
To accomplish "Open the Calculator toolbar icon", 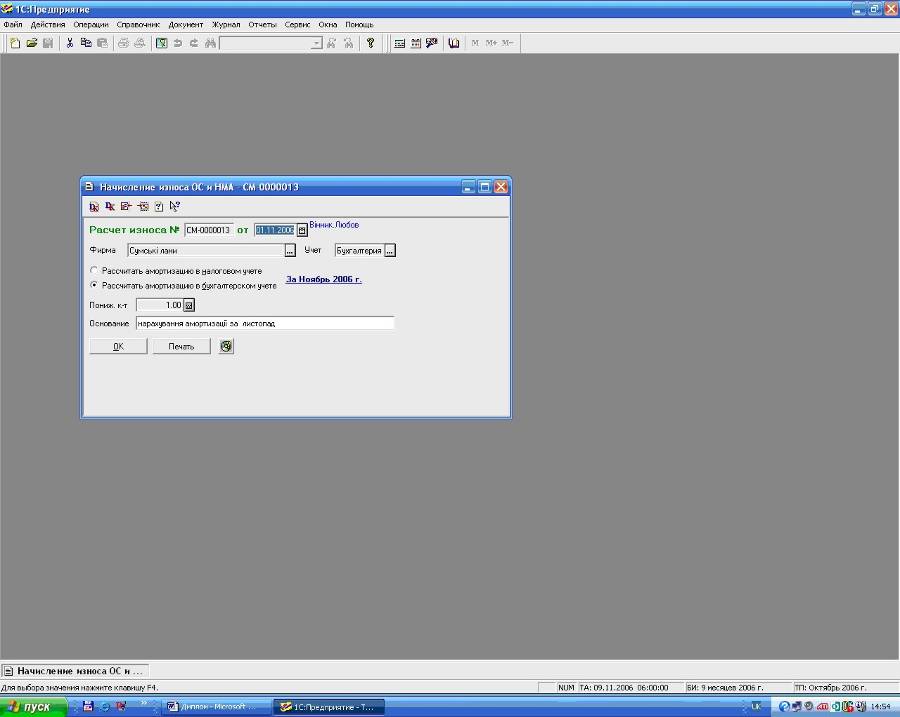I will (x=399, y=43).
